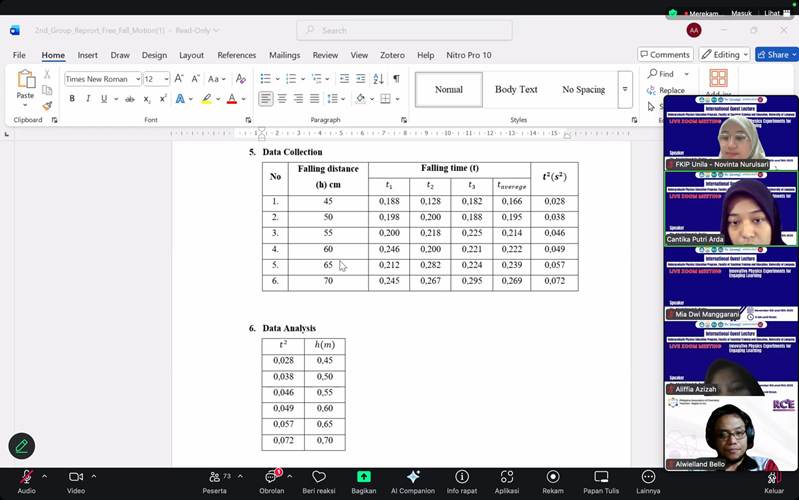Apply italic formatting

click(88, 99)
